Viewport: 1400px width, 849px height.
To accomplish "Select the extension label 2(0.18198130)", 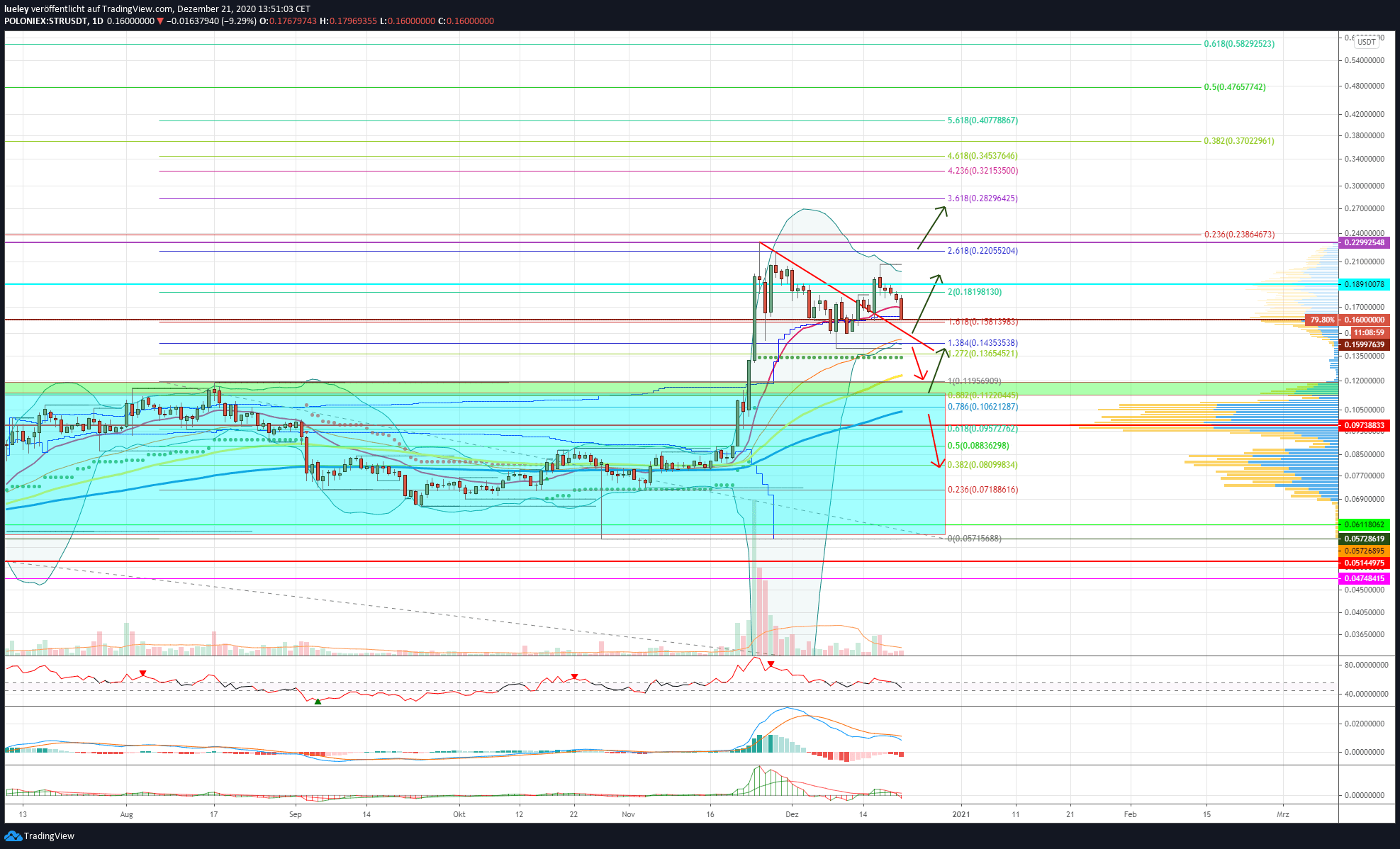I will click(x=975, y=292).
